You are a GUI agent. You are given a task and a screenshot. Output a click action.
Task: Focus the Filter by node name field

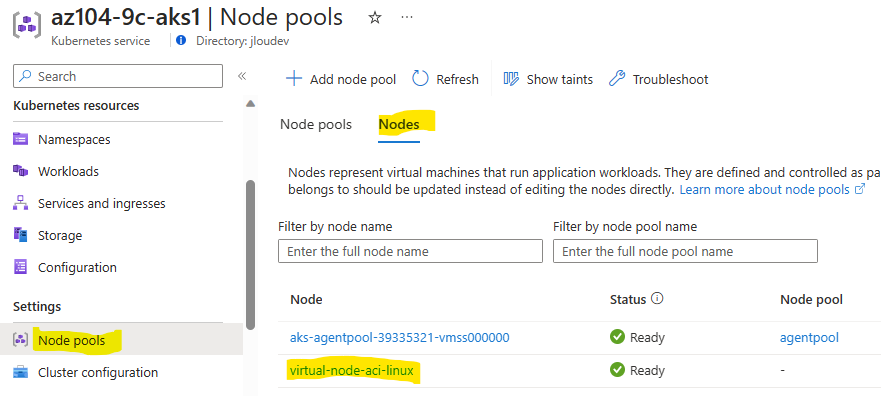tap(410, 251)
